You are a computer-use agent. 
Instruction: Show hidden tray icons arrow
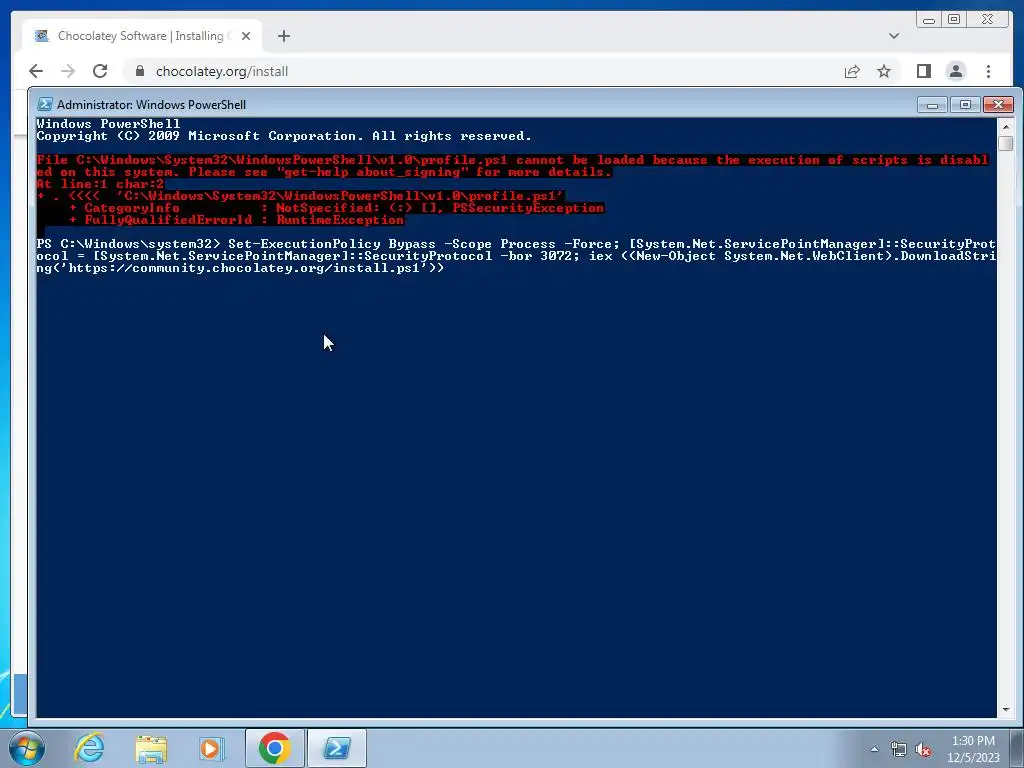(874, 749)
